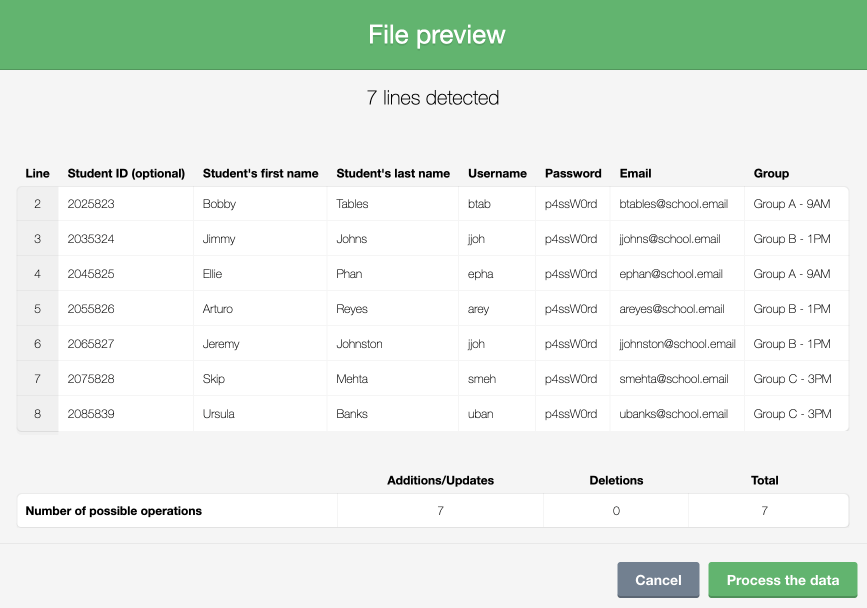Screen dimensions: 867x608
Task: Click the Total operations value 7
Action: 765,510
